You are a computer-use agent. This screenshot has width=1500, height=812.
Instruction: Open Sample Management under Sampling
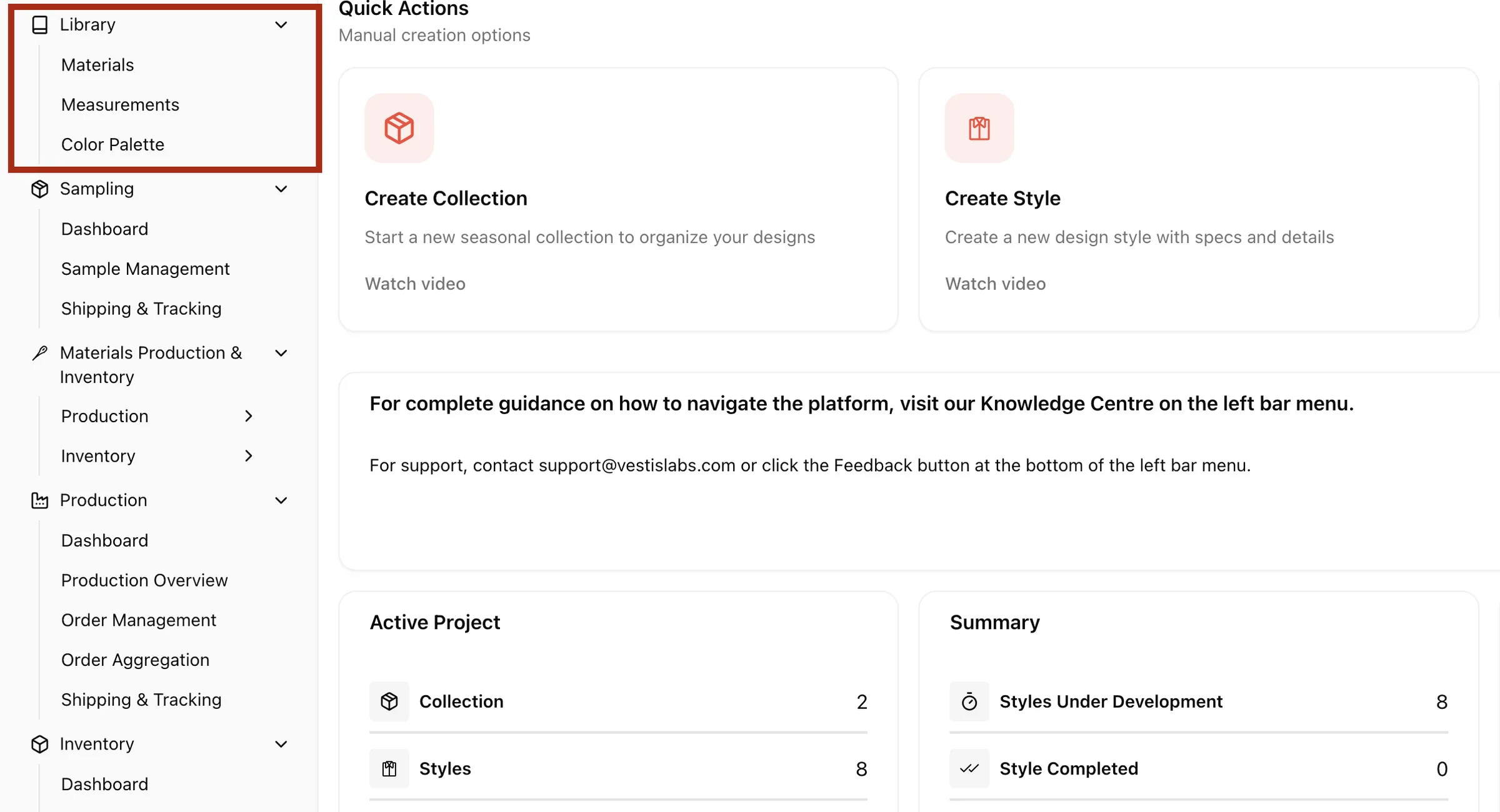pos(145,269)
